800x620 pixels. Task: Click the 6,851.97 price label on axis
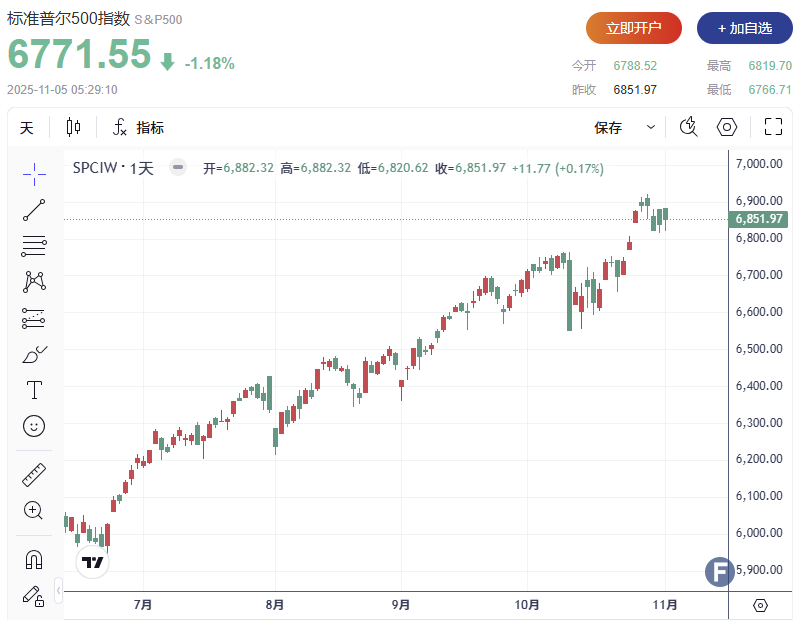click(x=759, y=219)
